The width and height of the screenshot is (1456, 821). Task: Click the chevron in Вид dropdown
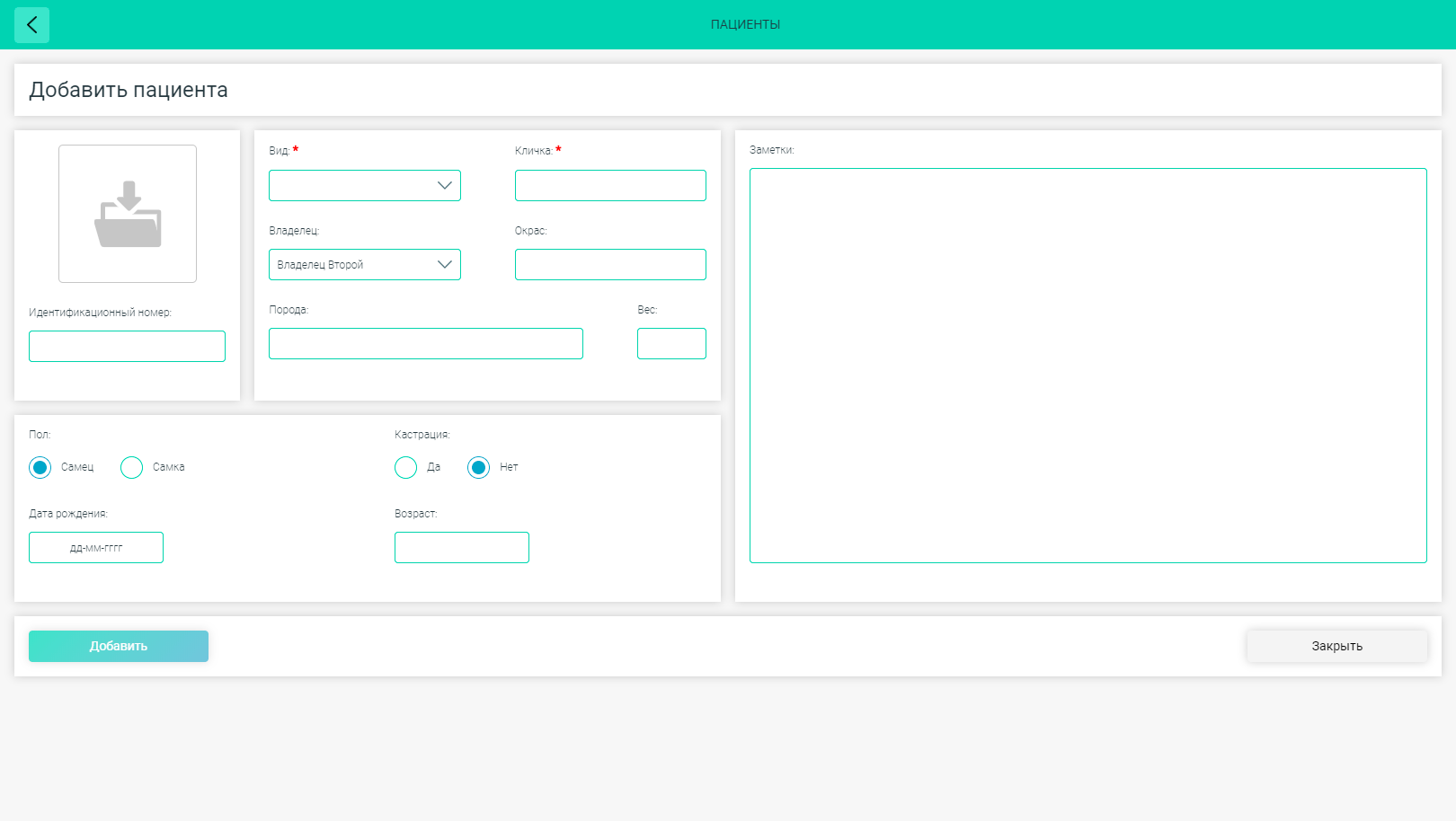(444, 185)
